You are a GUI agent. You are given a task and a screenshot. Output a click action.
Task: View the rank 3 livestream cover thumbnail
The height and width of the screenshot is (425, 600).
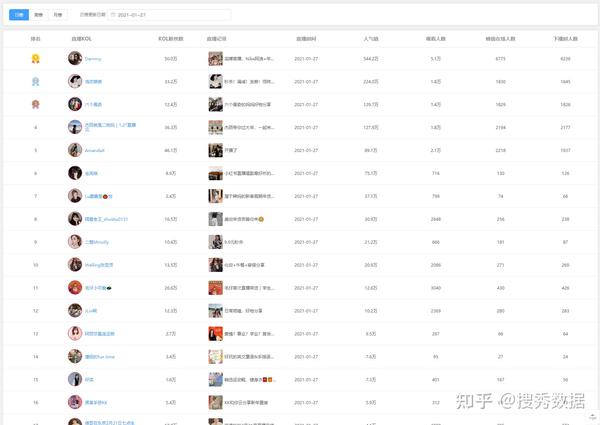coord(215,104)
